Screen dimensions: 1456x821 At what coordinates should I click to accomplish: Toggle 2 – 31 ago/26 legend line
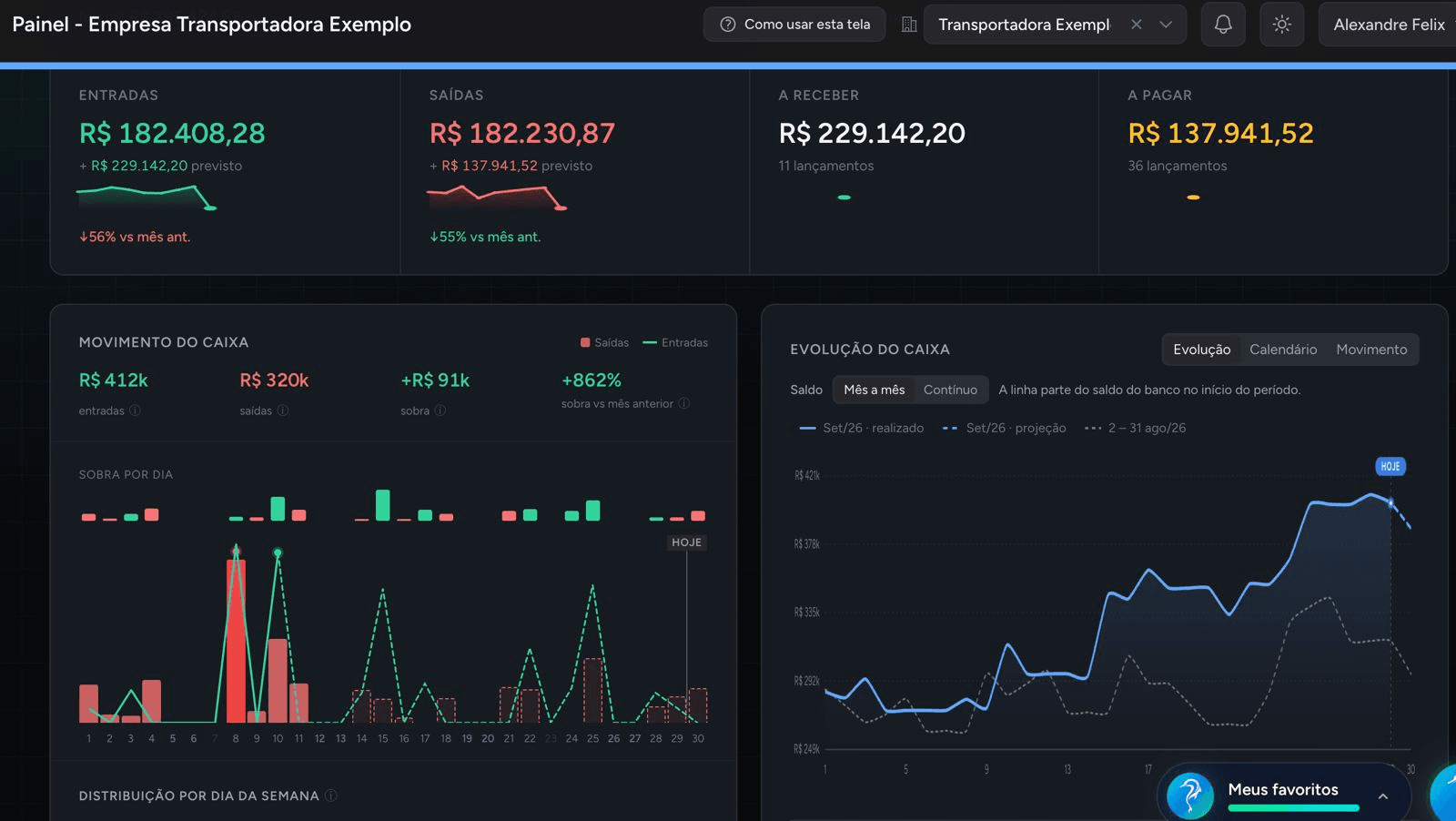[x=1135, y=428]
